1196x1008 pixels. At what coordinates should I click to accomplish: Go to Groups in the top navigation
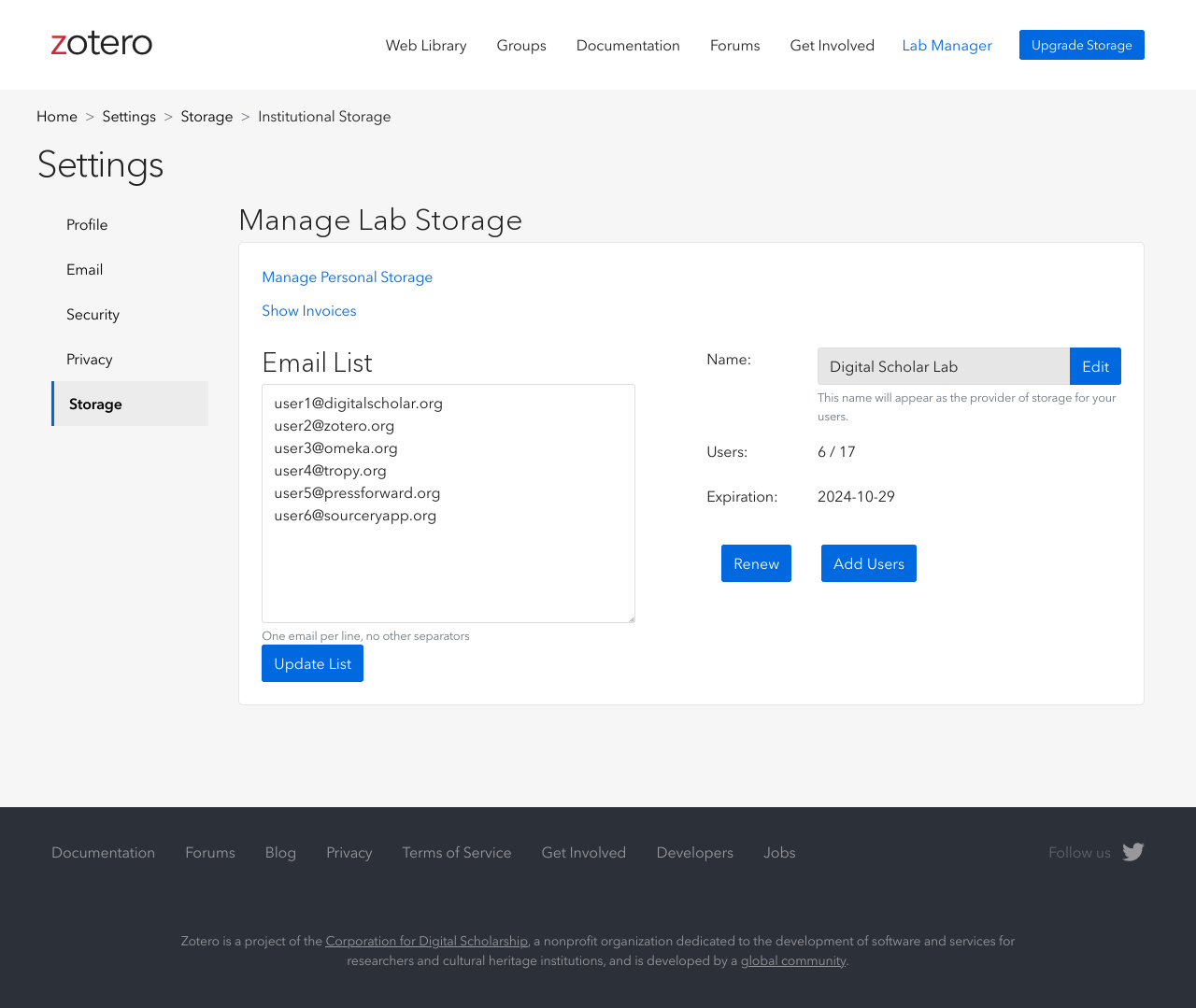pyautogui.click(x=521, y=45)
